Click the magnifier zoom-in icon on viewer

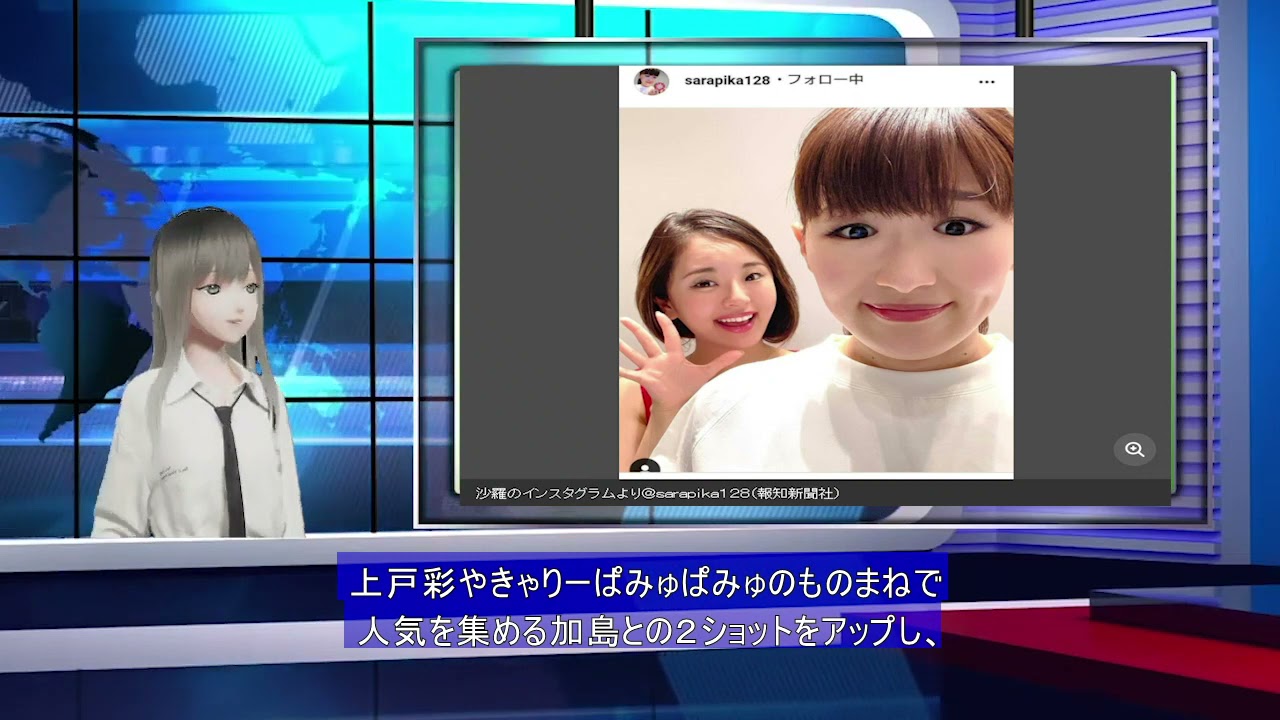tap(1134, 450)
